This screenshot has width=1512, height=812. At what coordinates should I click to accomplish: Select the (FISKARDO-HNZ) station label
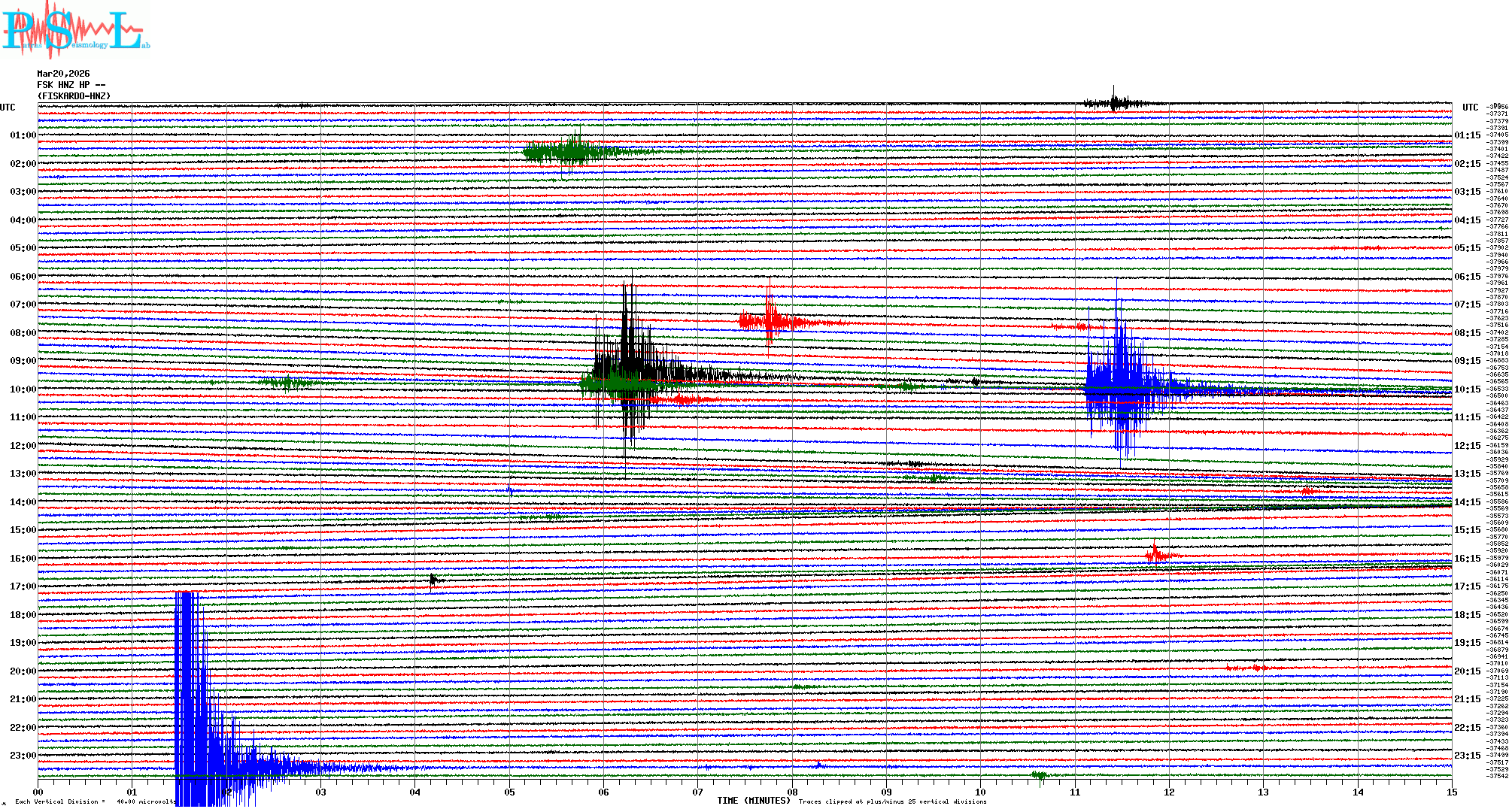point(74,96)
